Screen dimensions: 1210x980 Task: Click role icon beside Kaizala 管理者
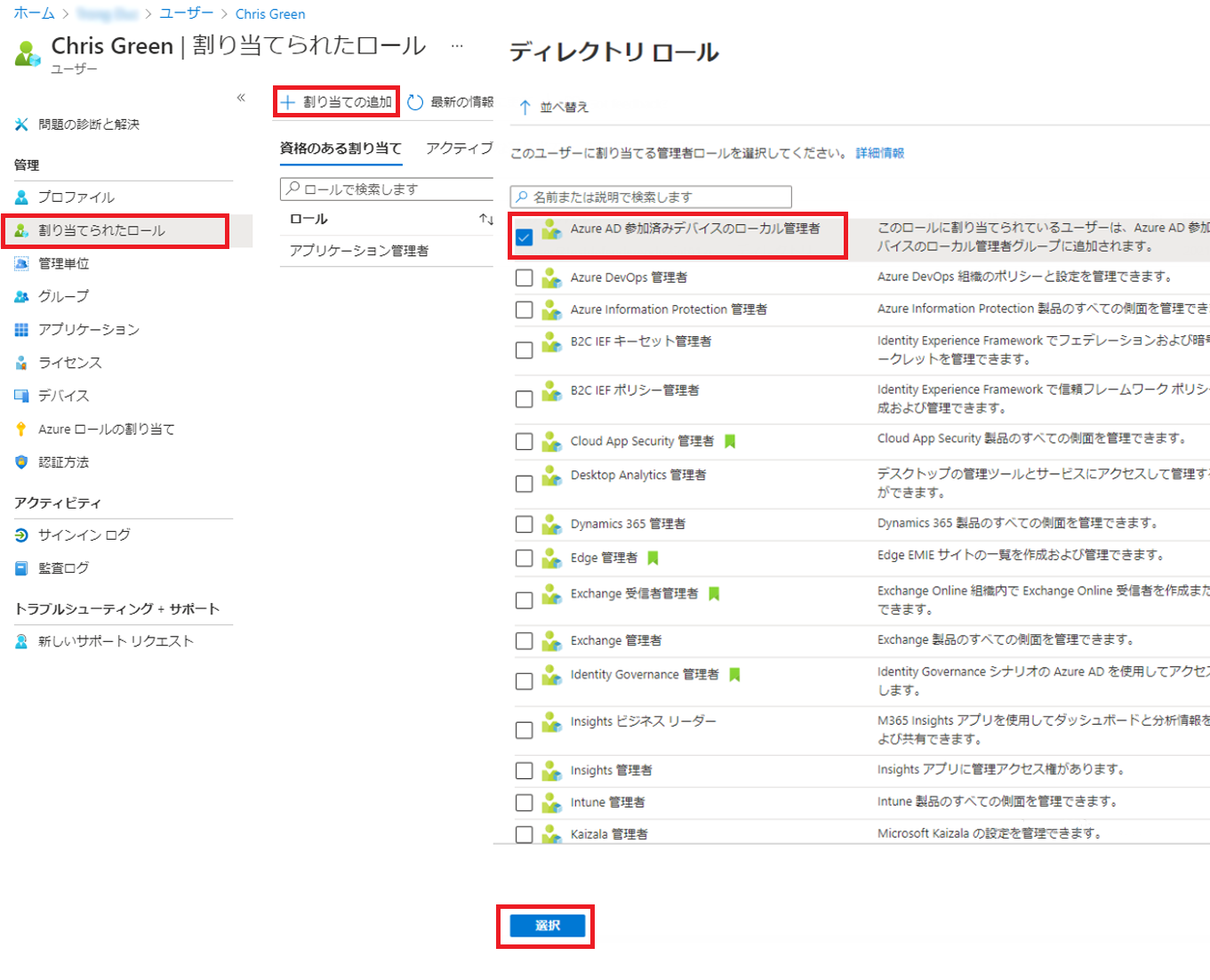click(552, 834)
